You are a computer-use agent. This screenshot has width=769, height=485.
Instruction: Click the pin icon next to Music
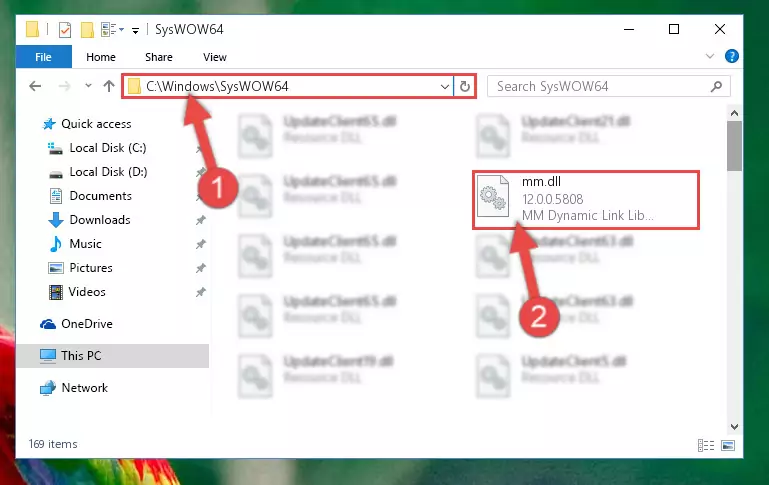click(x=201, y=244)
